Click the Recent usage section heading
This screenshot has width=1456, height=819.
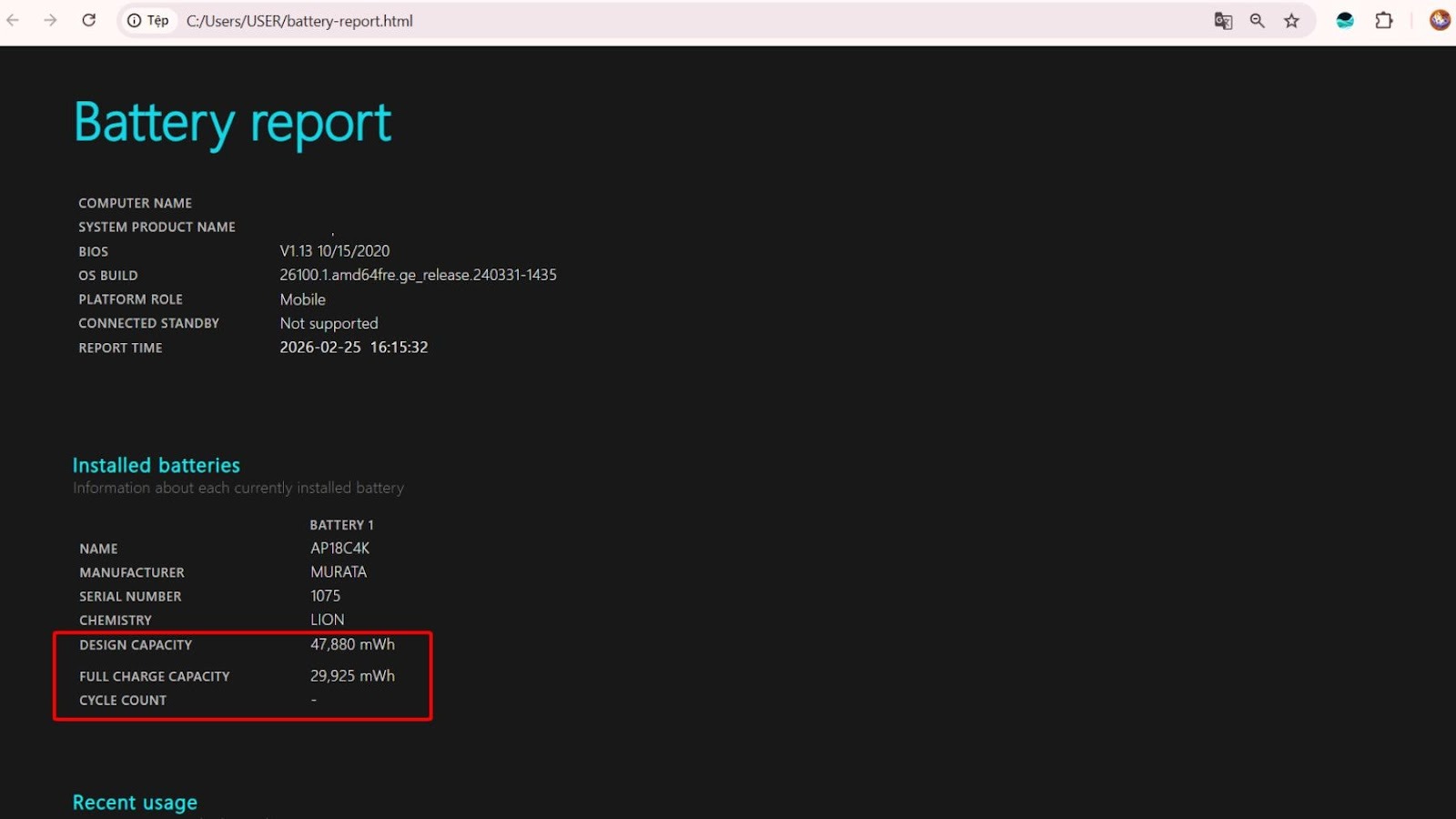click(135, 803)
